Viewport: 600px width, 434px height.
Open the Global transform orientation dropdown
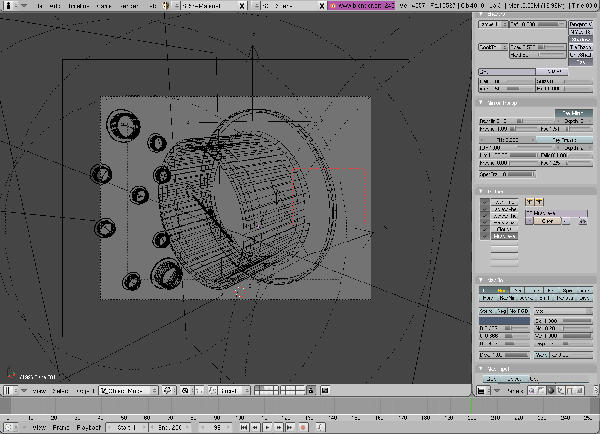(x=234, y=391)
